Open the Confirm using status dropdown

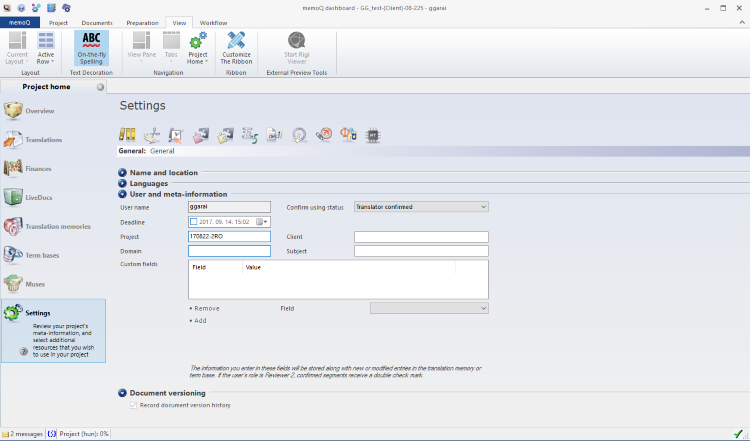(420, 207)
